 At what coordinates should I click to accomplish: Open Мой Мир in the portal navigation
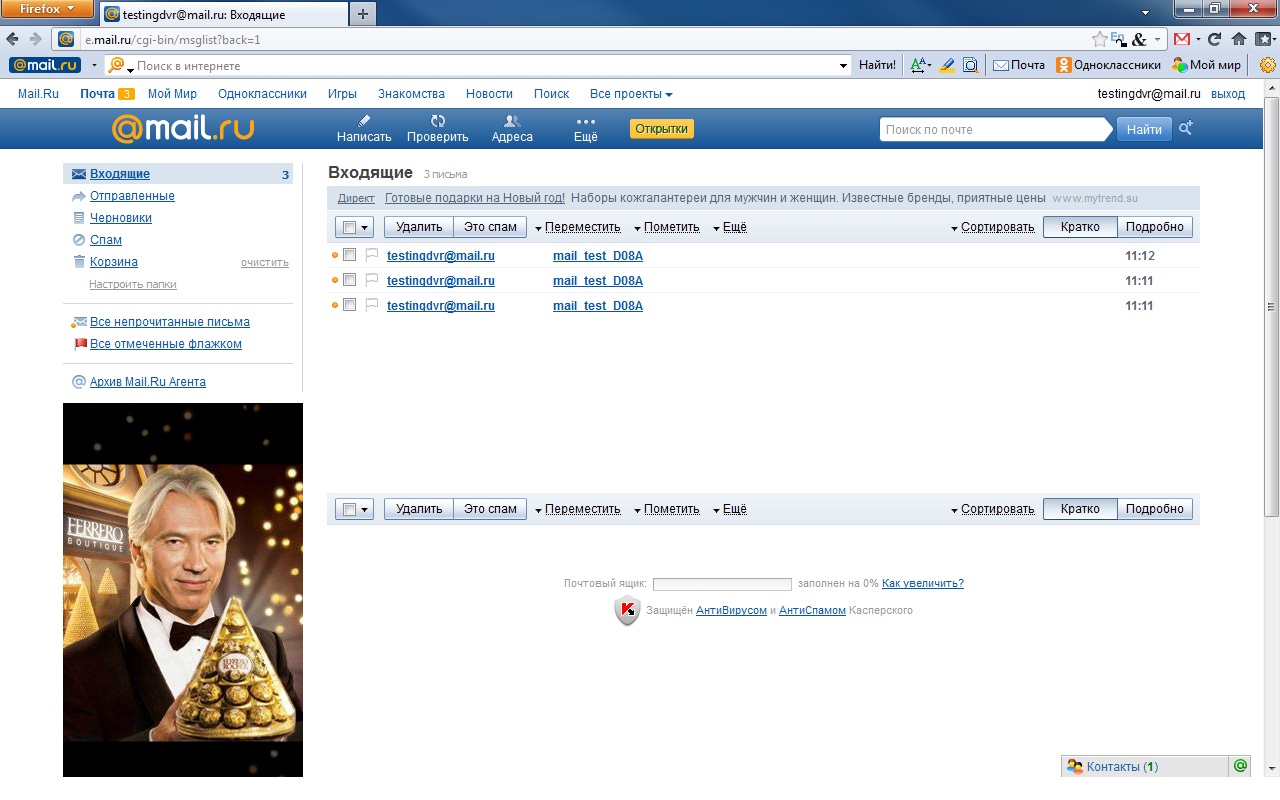[x=172, y=94]
